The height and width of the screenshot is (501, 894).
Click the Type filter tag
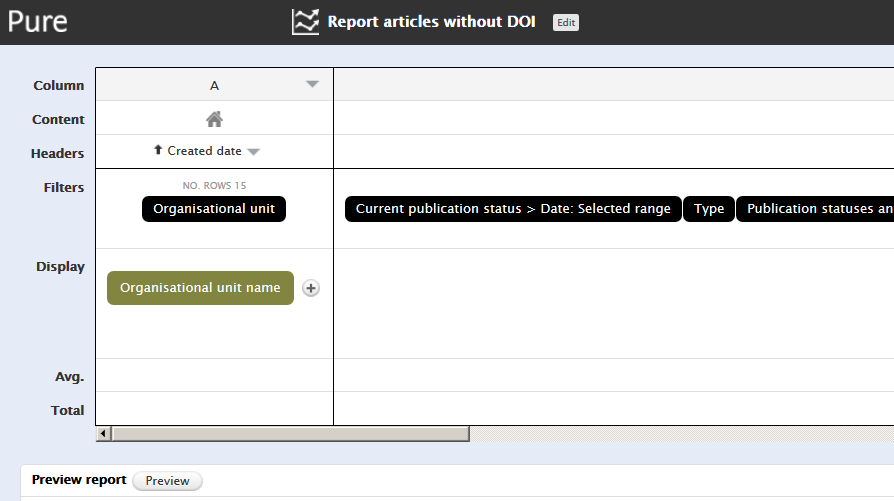709,209
